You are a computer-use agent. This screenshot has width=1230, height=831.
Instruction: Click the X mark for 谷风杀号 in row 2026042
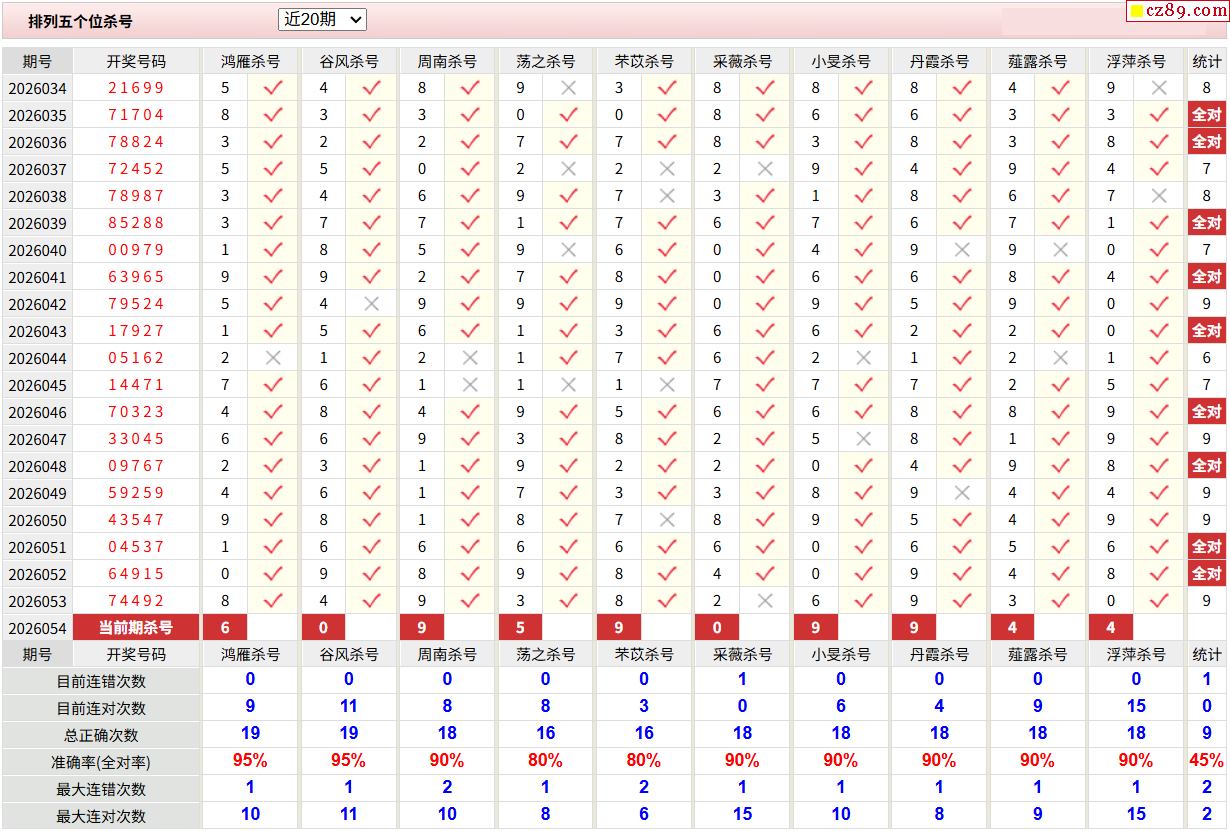(x=371, y=304)
